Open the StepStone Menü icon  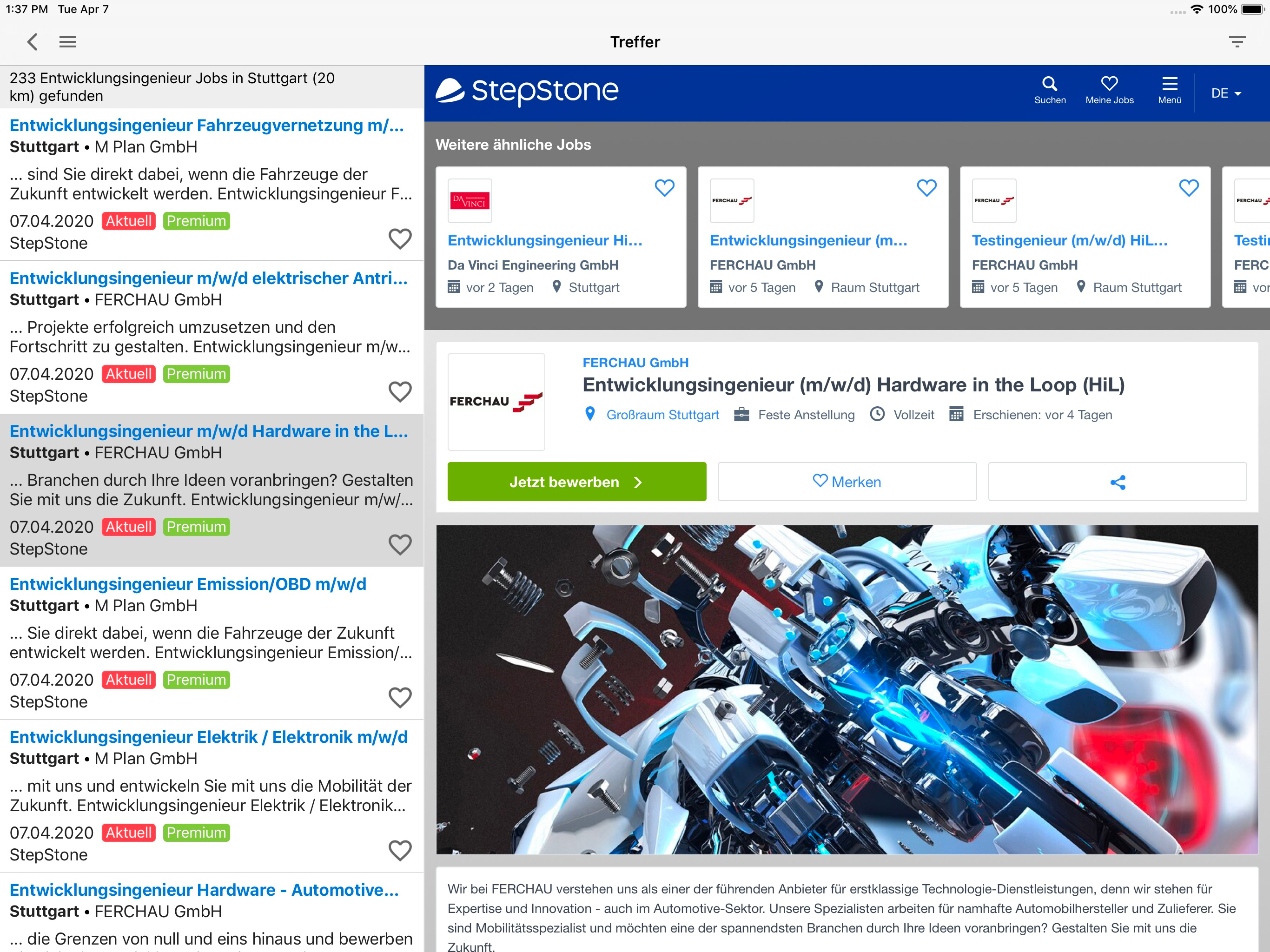click(1170, 91)
